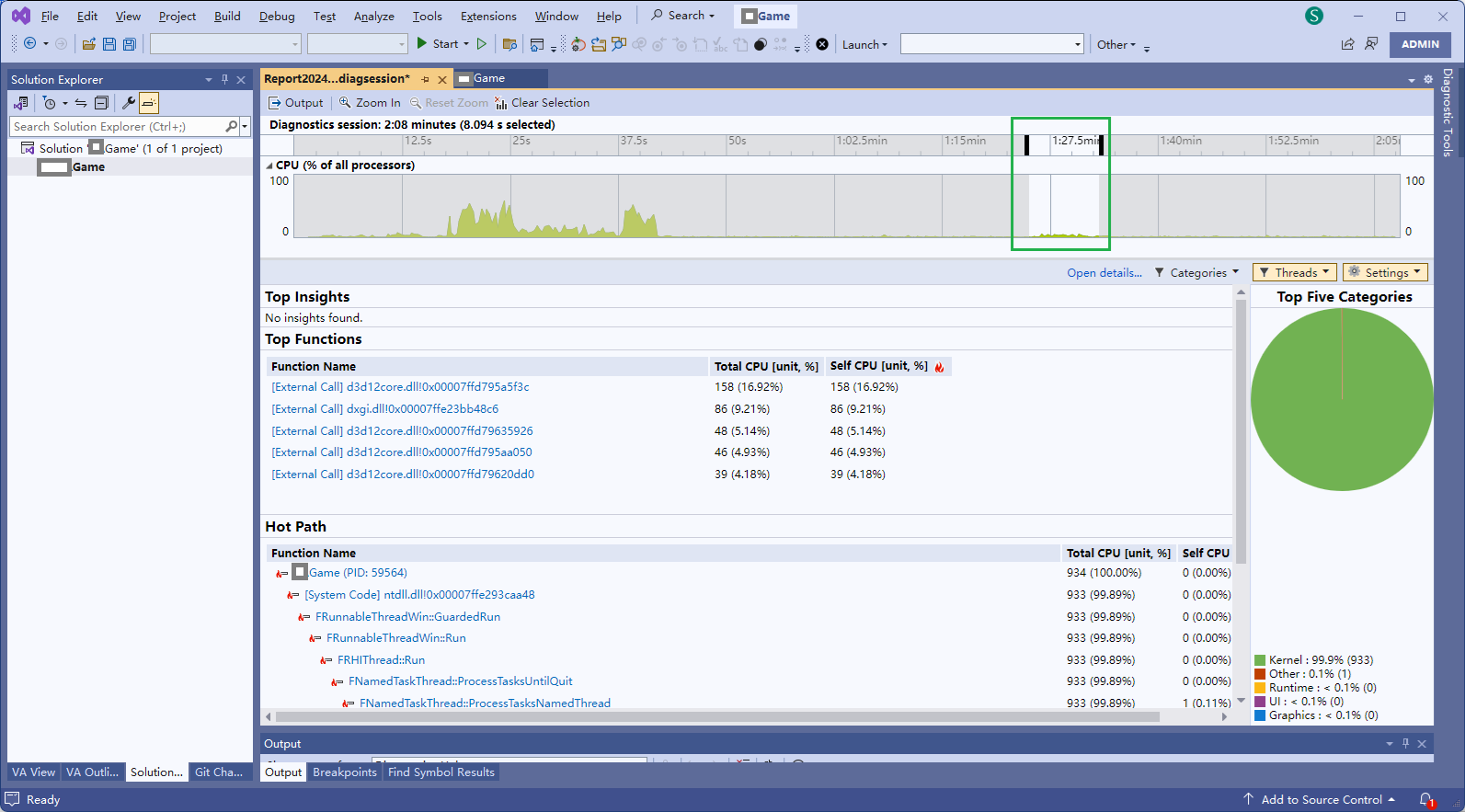Click the ADMIN button
This screenshot has width=1465, height=812.
click(1420, 44)
